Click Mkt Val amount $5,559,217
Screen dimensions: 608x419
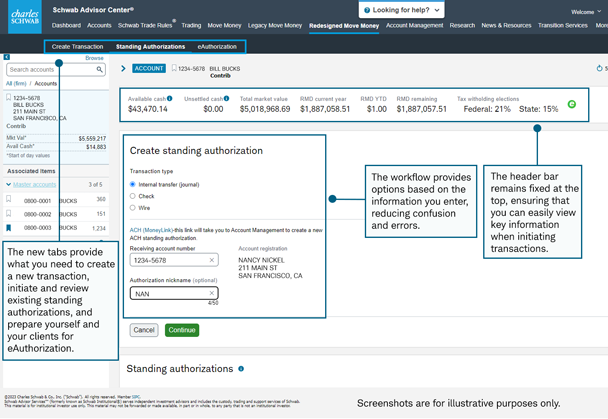[x=92, y=138]
